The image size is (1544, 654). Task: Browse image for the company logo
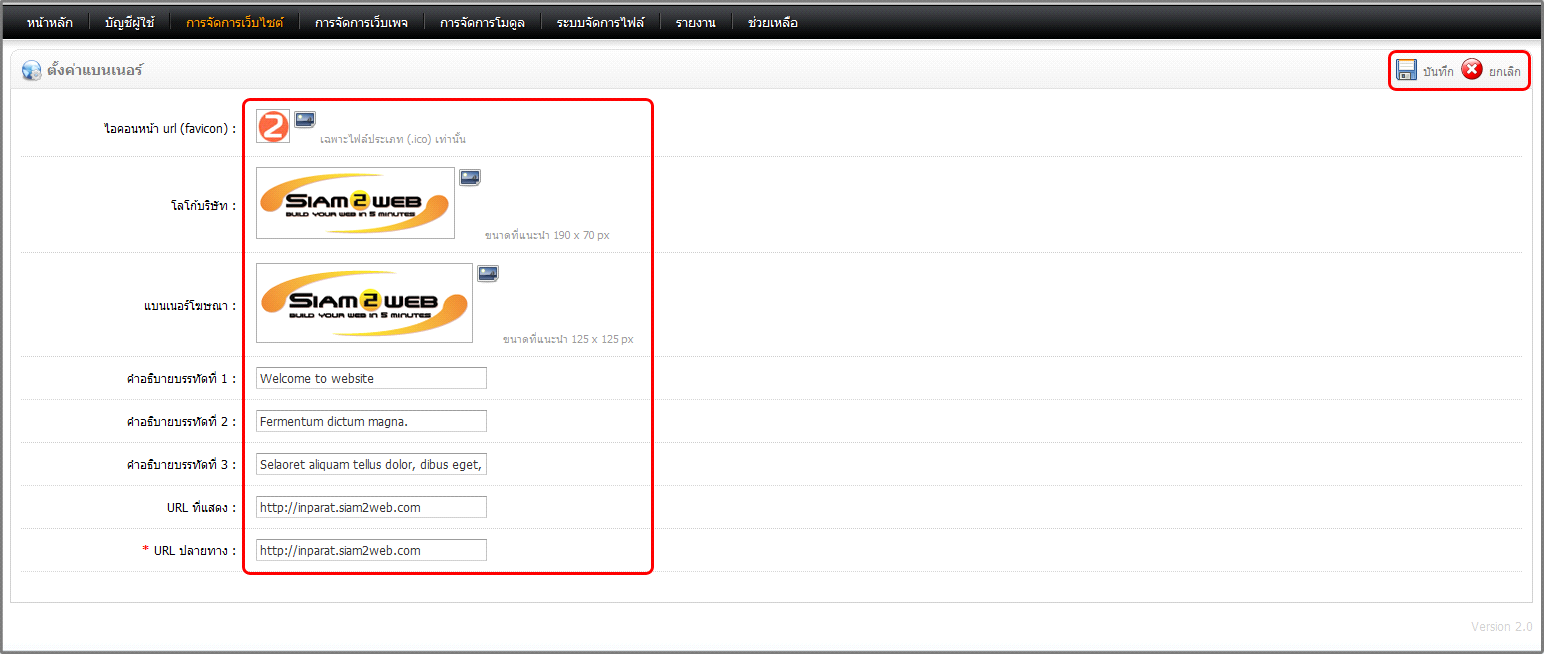[470, 177]
